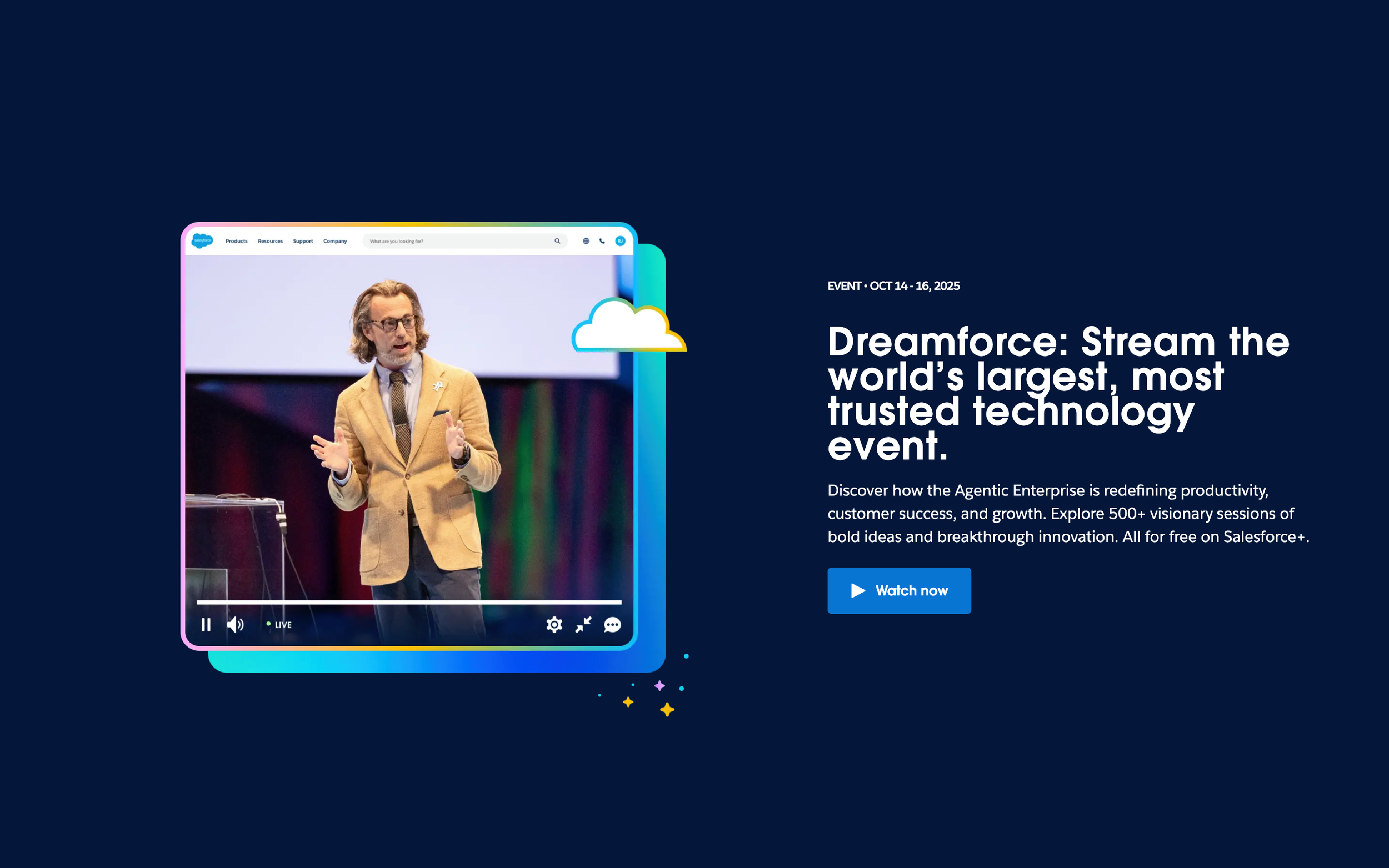Open the user profile avatar

[x=620, y=241]
